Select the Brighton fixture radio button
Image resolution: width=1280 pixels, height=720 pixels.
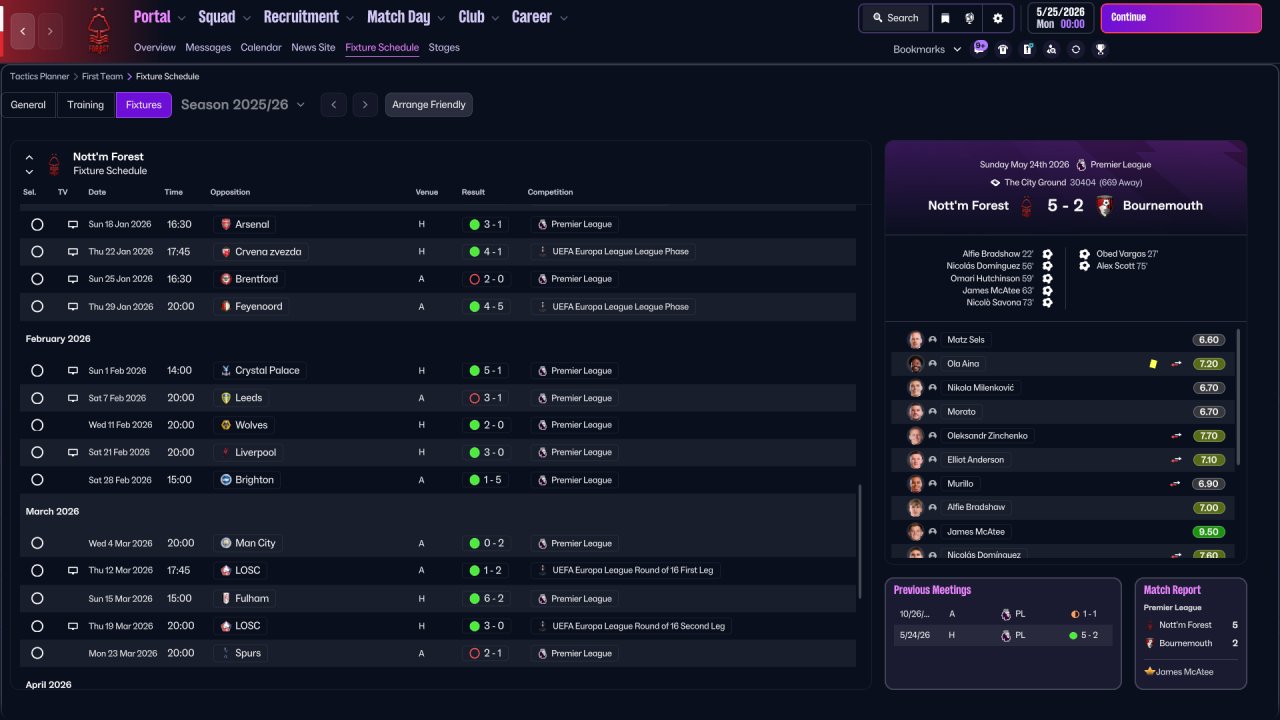37,480
